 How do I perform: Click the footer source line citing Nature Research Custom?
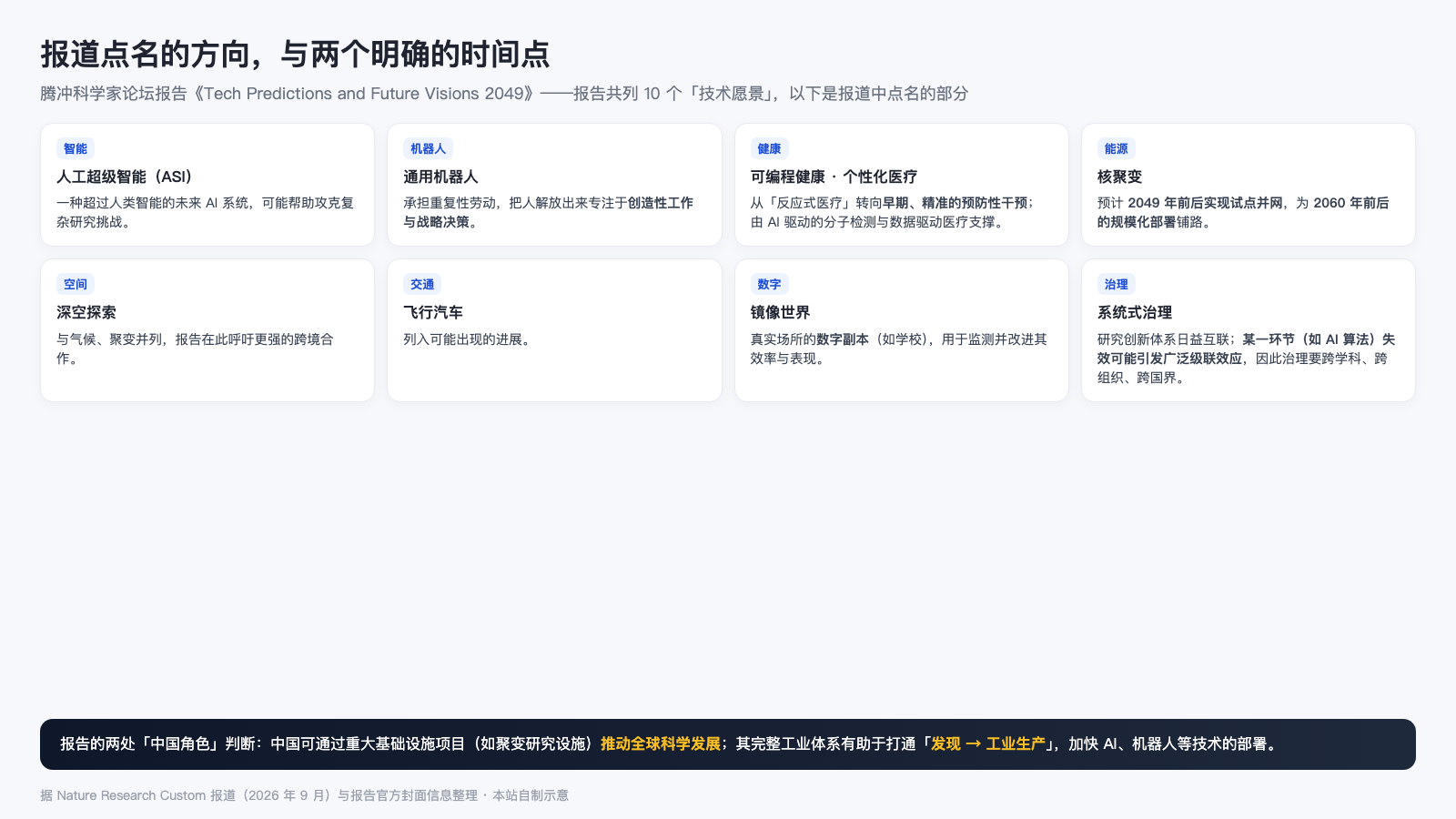304,795
